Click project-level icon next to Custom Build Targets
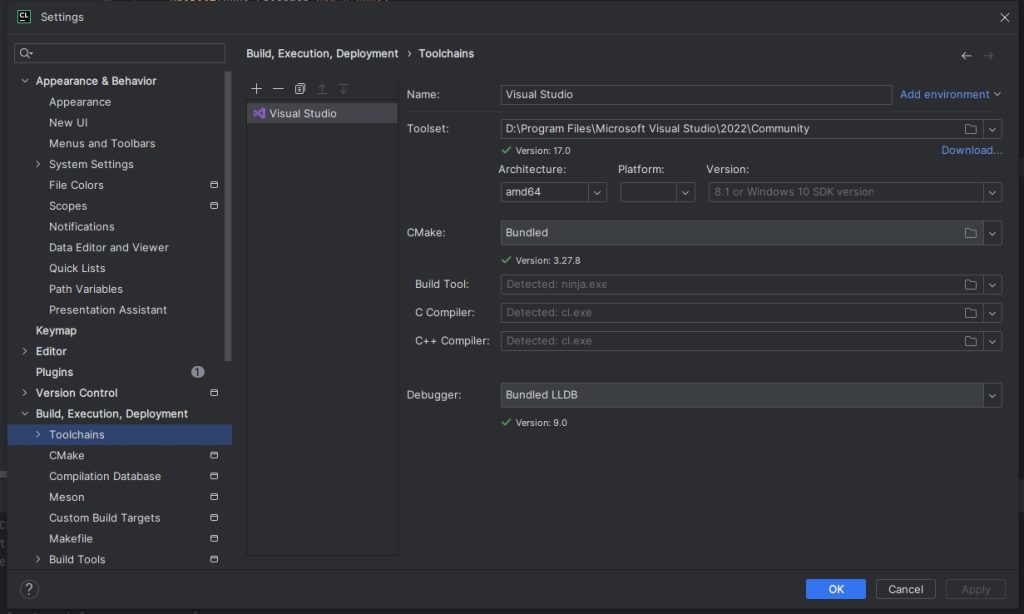The width and height of the screenshot is (1024, 614). [x=214, y=518]
